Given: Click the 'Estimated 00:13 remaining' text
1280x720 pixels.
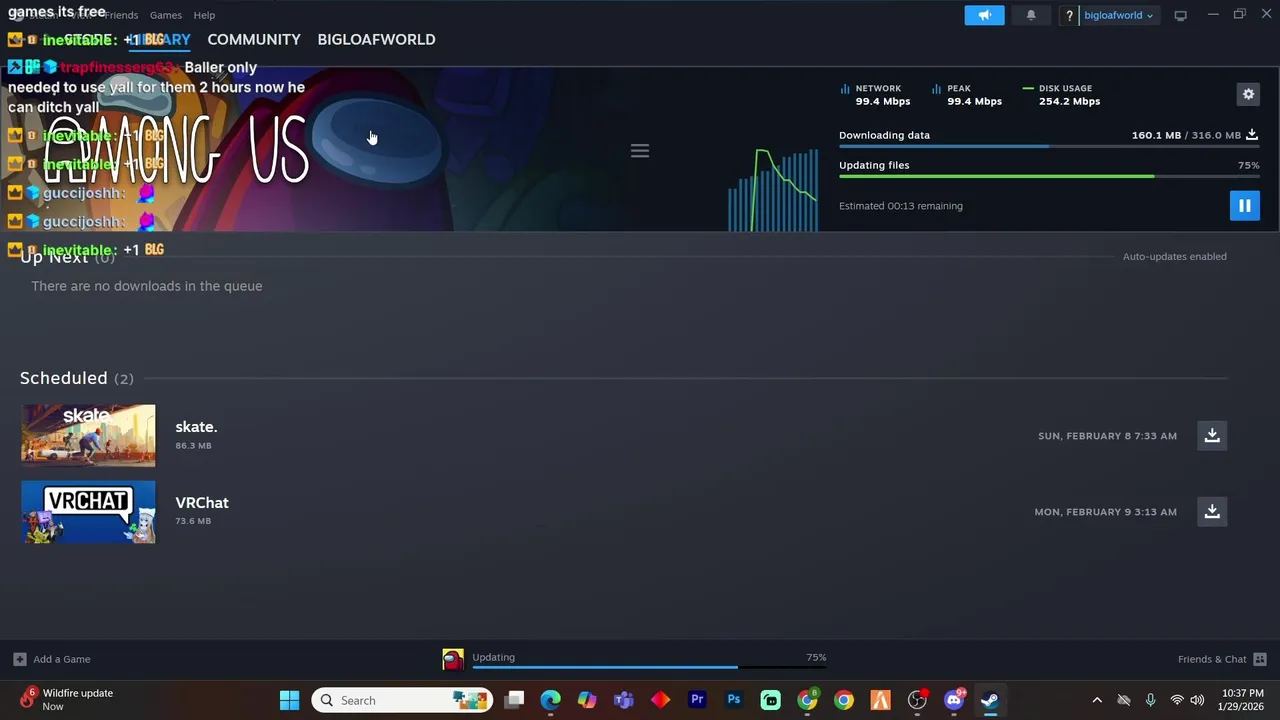Looking at the screenshot, I should (x=901, y=206).
